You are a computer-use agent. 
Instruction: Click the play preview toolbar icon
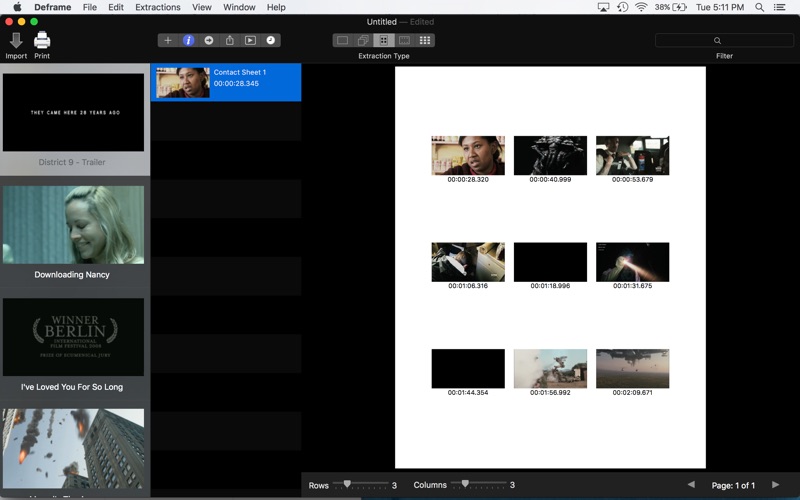(250, 41)
